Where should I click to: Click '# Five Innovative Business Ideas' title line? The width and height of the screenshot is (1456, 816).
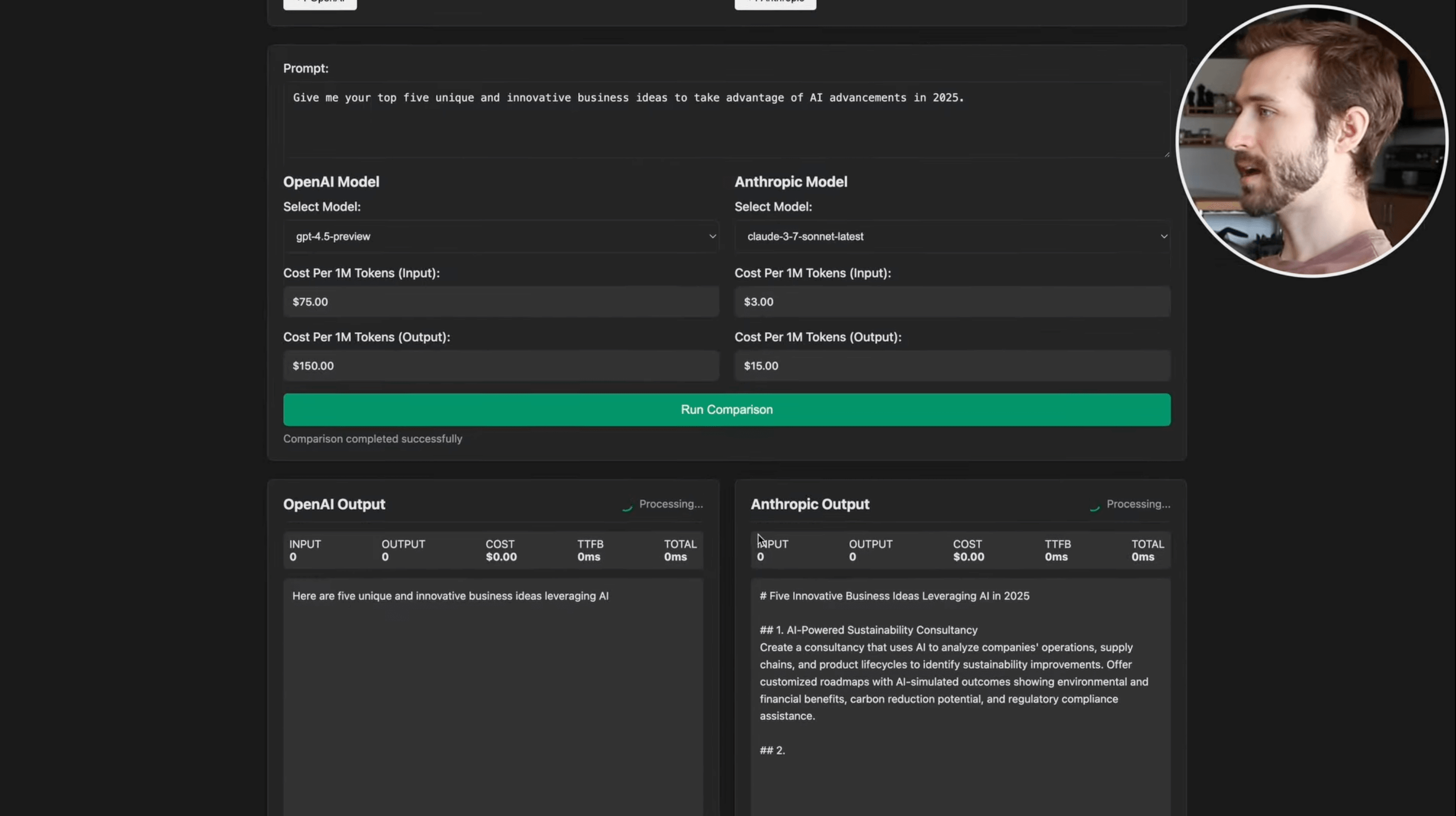[894, 596]
